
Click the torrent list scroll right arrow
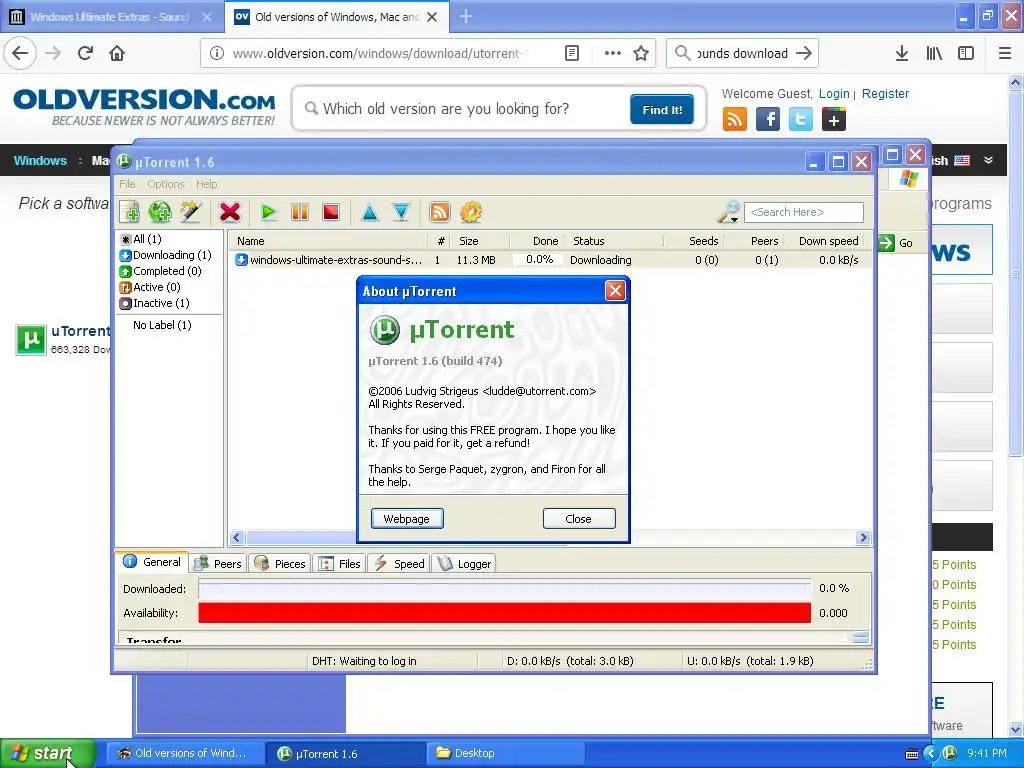tap(863, 537)
